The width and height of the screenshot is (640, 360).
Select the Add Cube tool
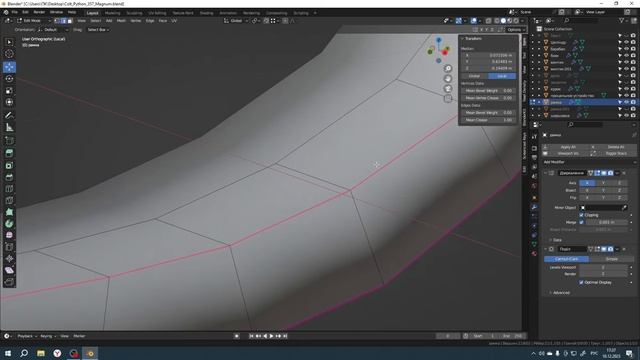click(x=9, y=141)
